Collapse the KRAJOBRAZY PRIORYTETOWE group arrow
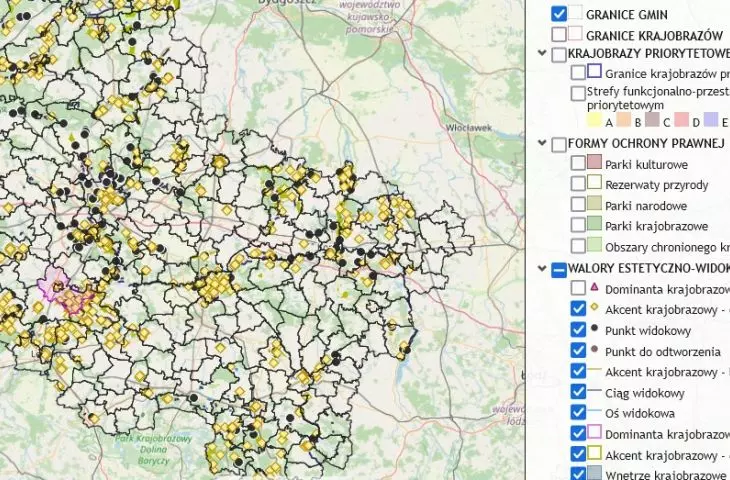The image size is (730, 480). [x=541, y=53]
